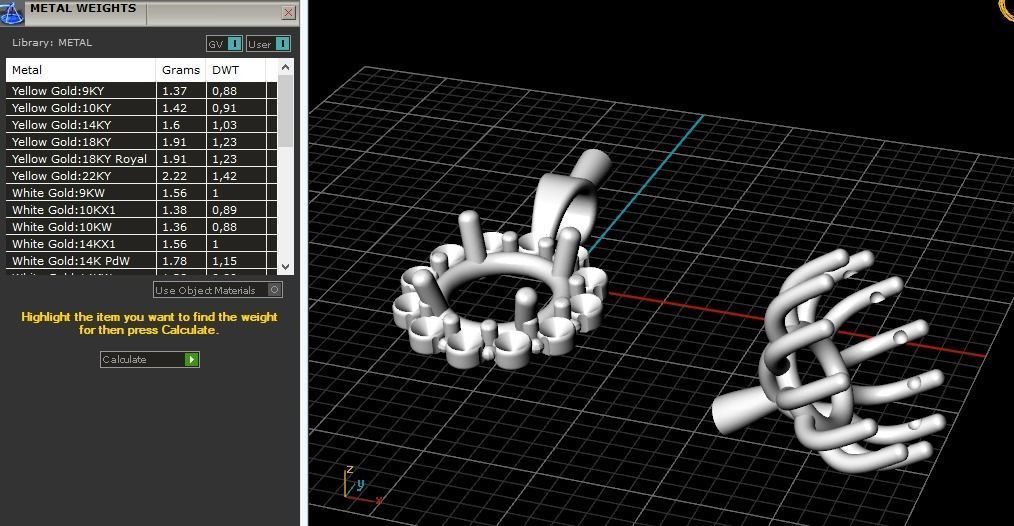
Task: Click the 1,15 DWT value cell
Action: pyautogui.click(x=236, y=261)
